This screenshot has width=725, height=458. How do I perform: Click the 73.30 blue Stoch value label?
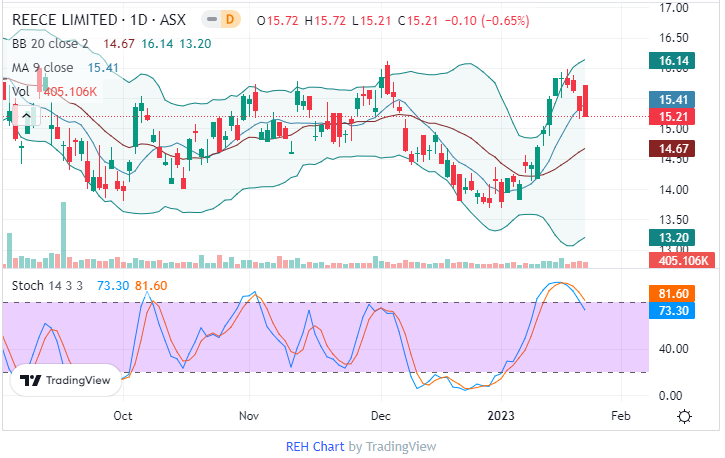671,312
